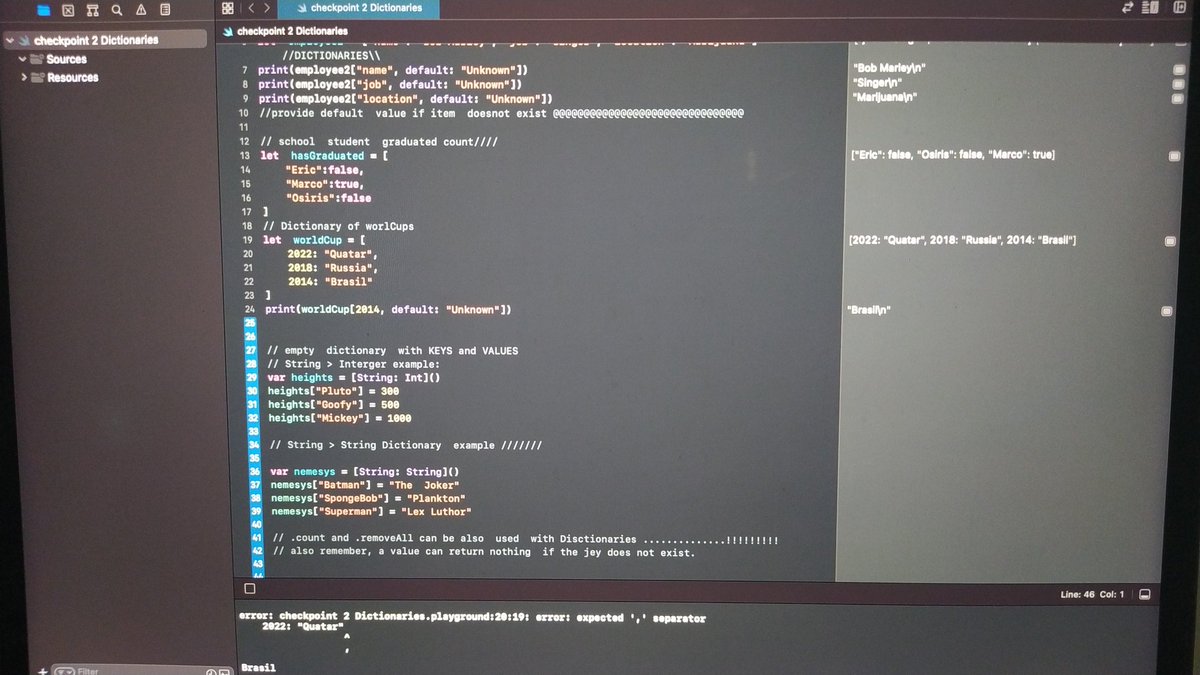Click the plus button in navigator footer
Screen dimensions: 1200x675
pos(42,670)
